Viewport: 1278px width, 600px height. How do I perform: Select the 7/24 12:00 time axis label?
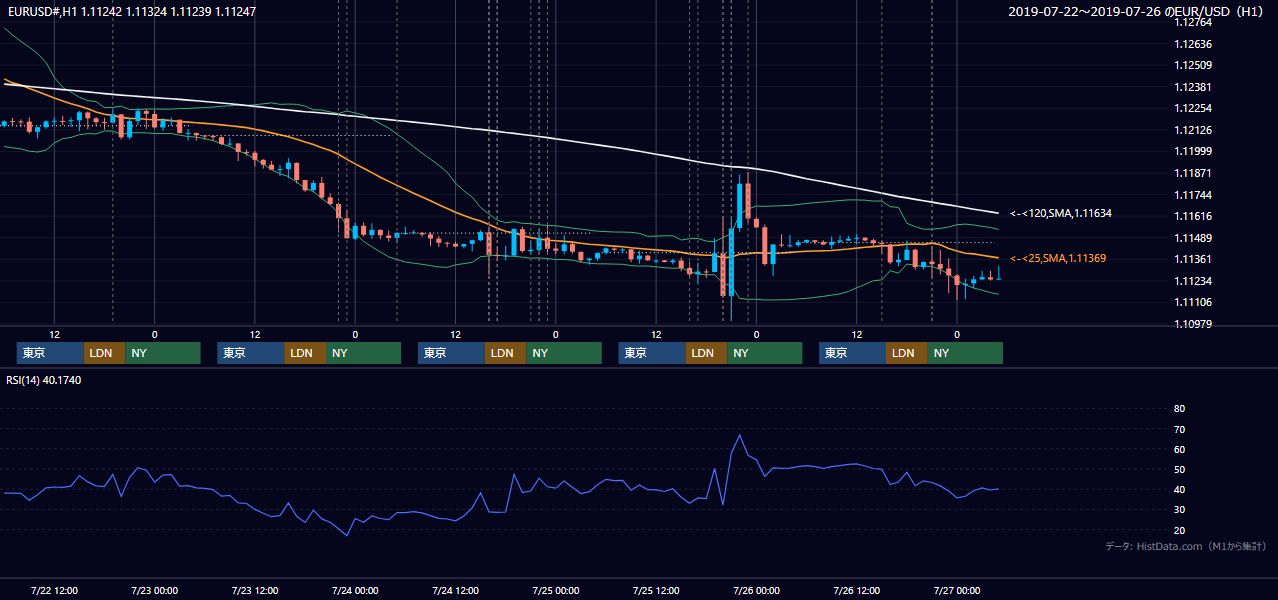[456, 590]
